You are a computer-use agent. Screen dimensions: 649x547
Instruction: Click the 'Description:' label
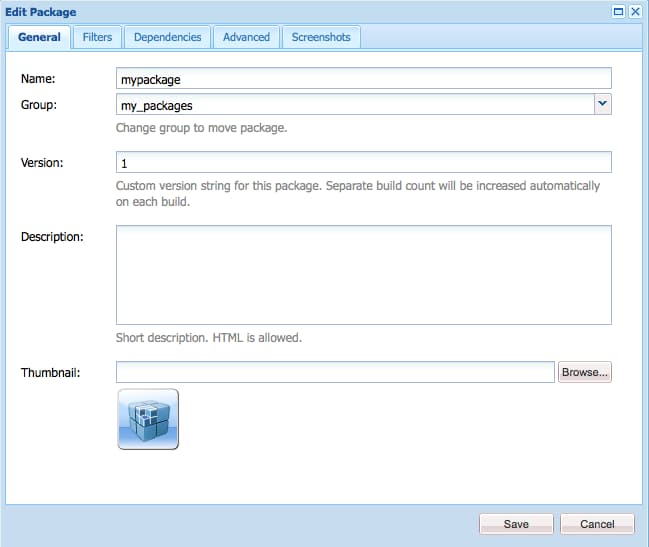click(x=52, y=237)
